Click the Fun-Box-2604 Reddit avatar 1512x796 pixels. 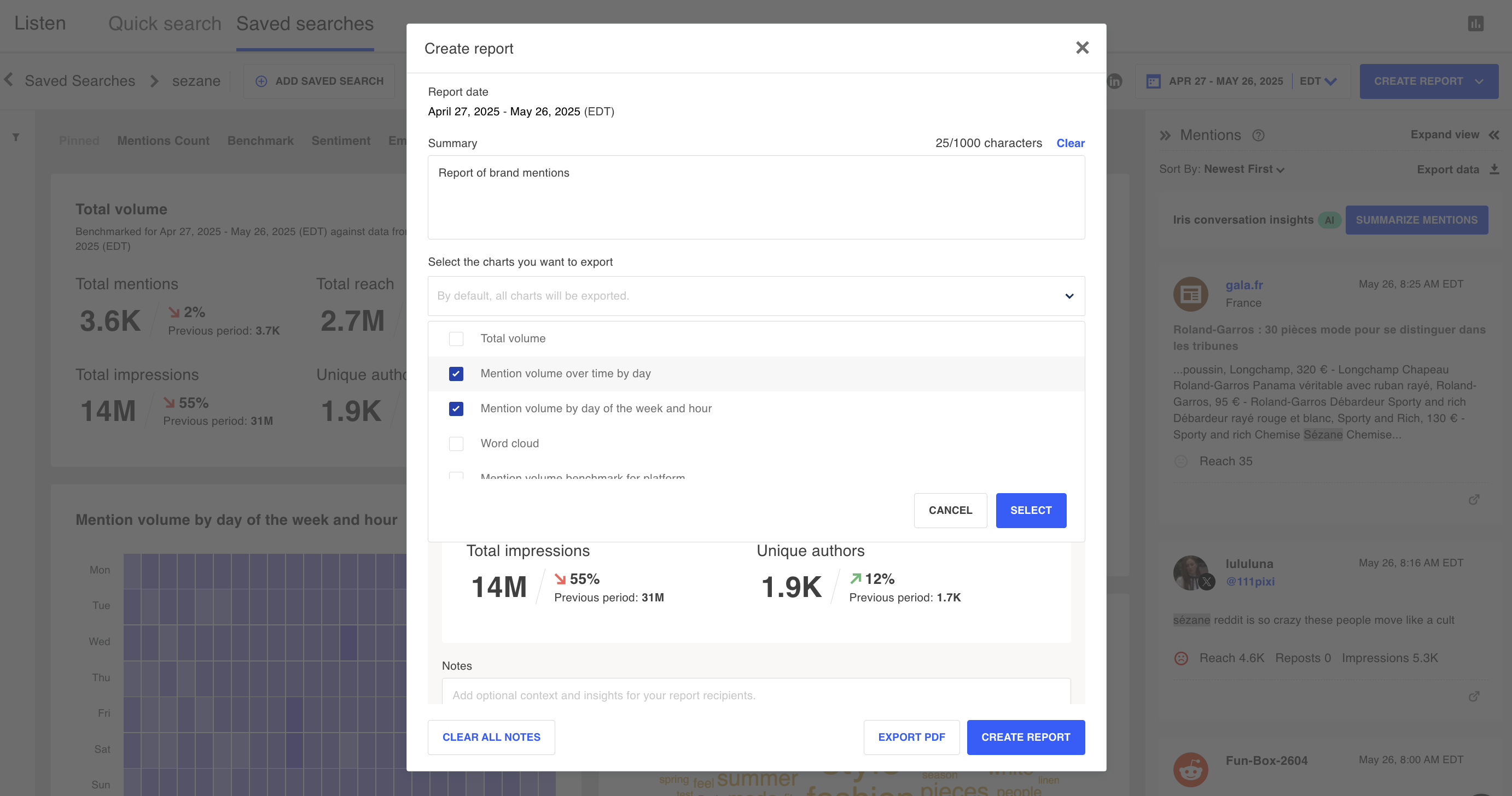coord(1190,769)
